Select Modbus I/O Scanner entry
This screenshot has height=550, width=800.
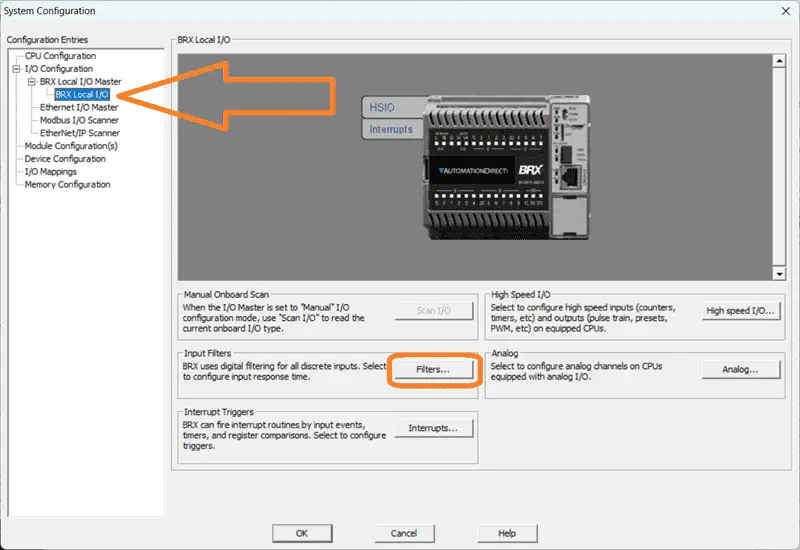coord(80,120)
